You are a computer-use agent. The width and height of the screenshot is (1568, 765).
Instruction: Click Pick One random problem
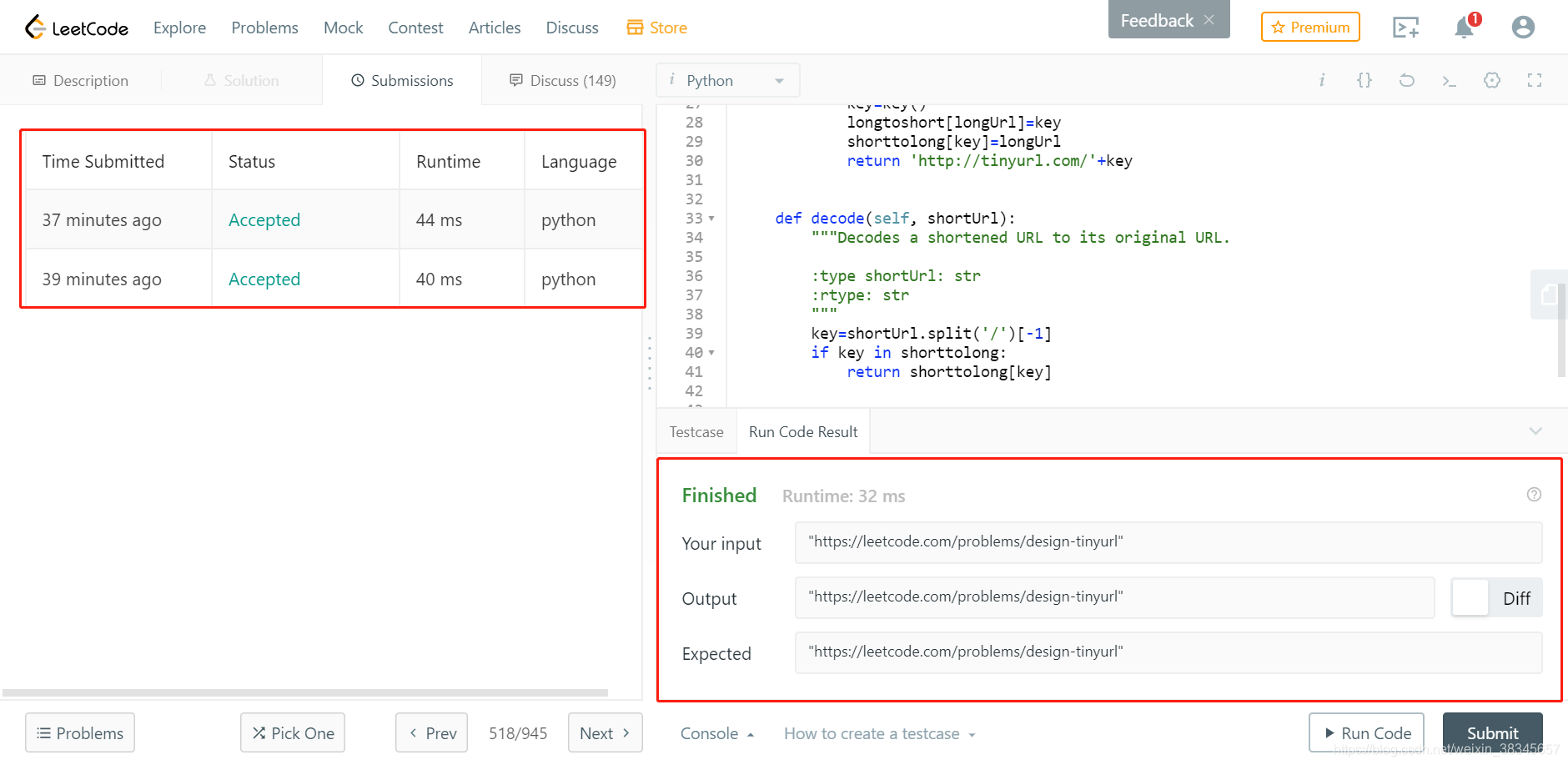coord(293,732)
